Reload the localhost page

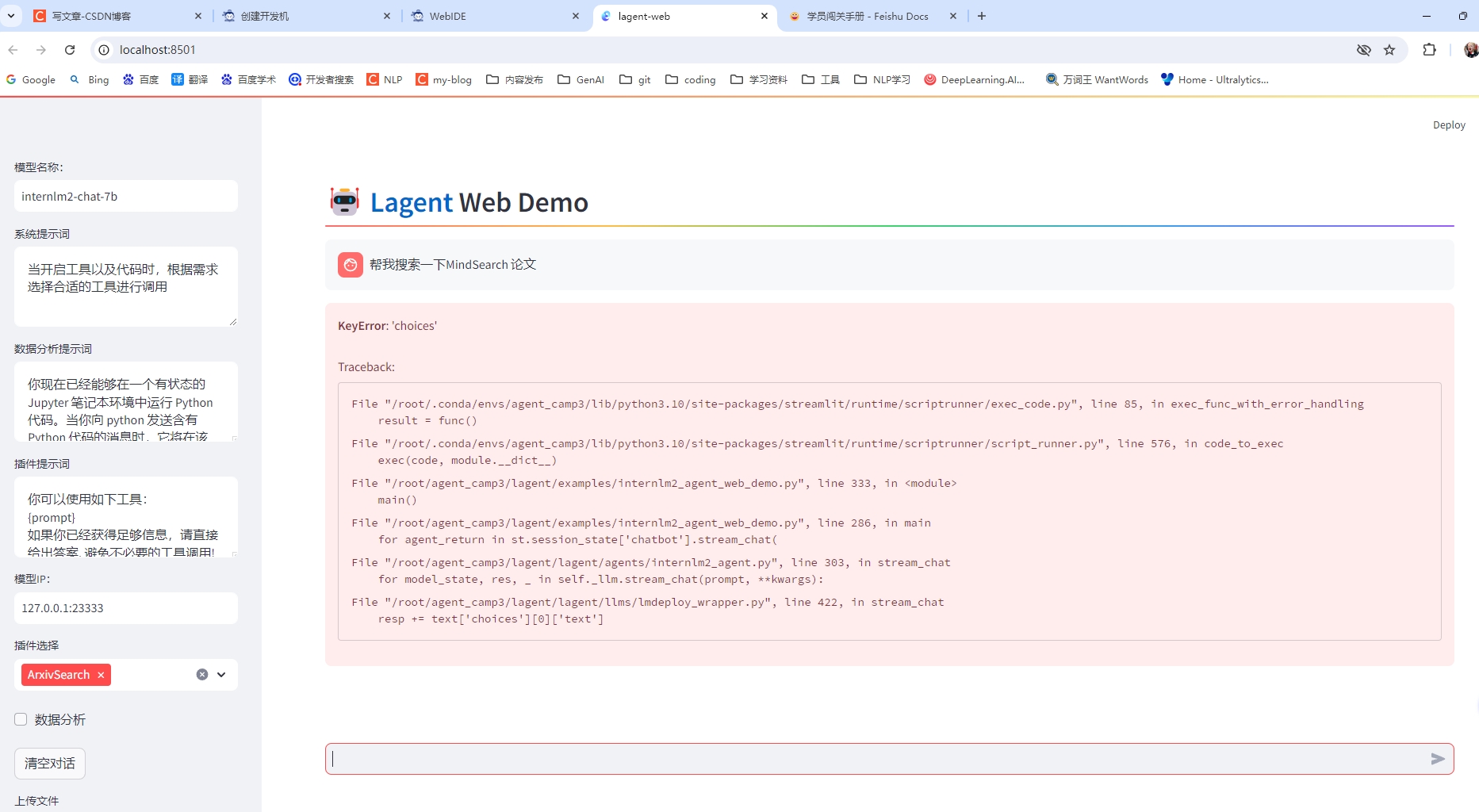click(70, 50)
